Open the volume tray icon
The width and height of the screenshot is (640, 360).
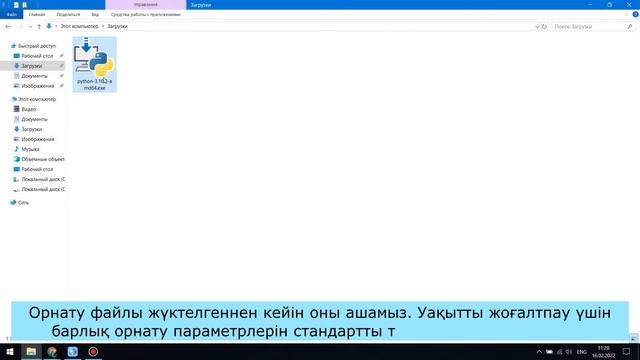click(x=569, y=352)
